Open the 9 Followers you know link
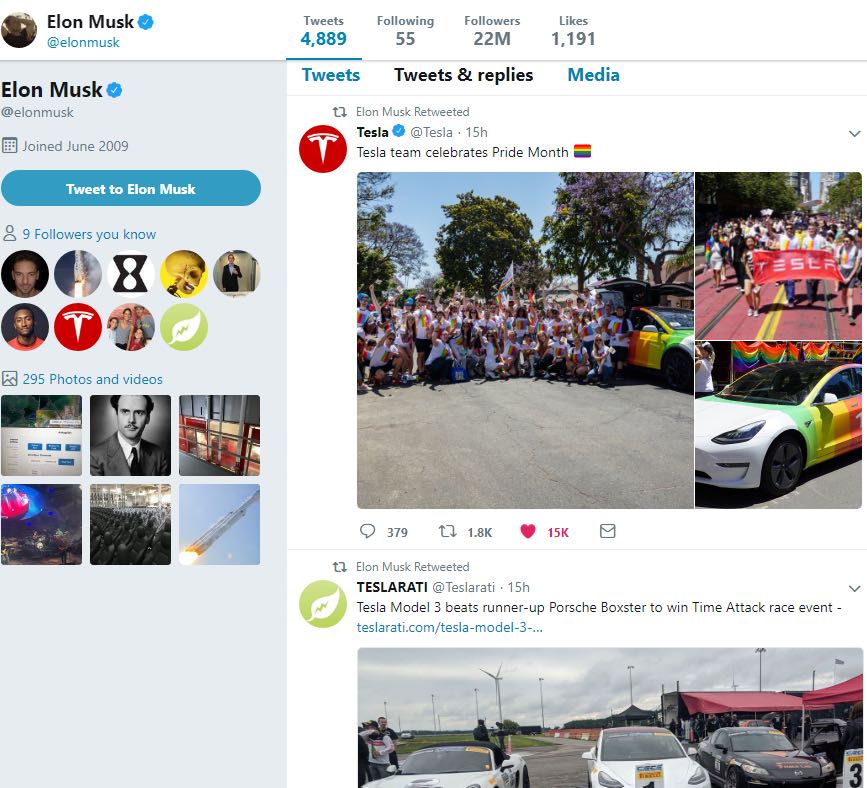The image size is (867, 788). [x=89, y=234]
